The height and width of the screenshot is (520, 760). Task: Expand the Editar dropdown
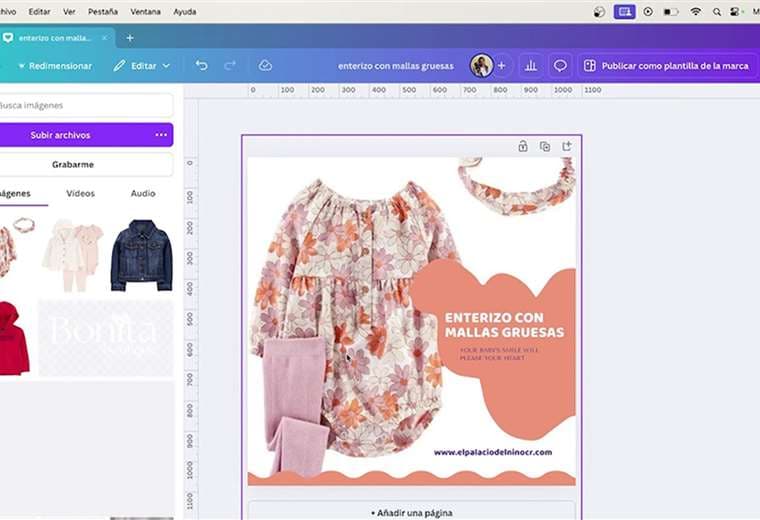click(x=142, y=65)
